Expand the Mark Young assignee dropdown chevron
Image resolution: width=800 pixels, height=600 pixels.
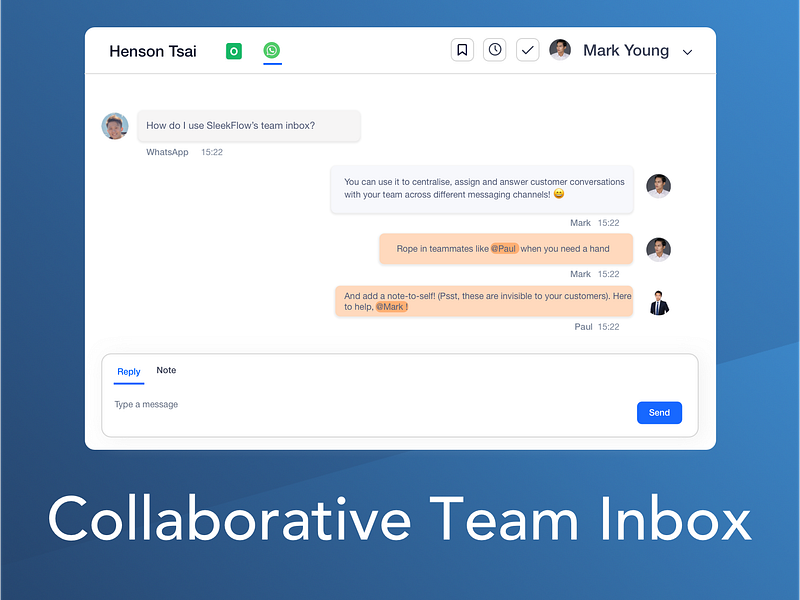(687, 52)
